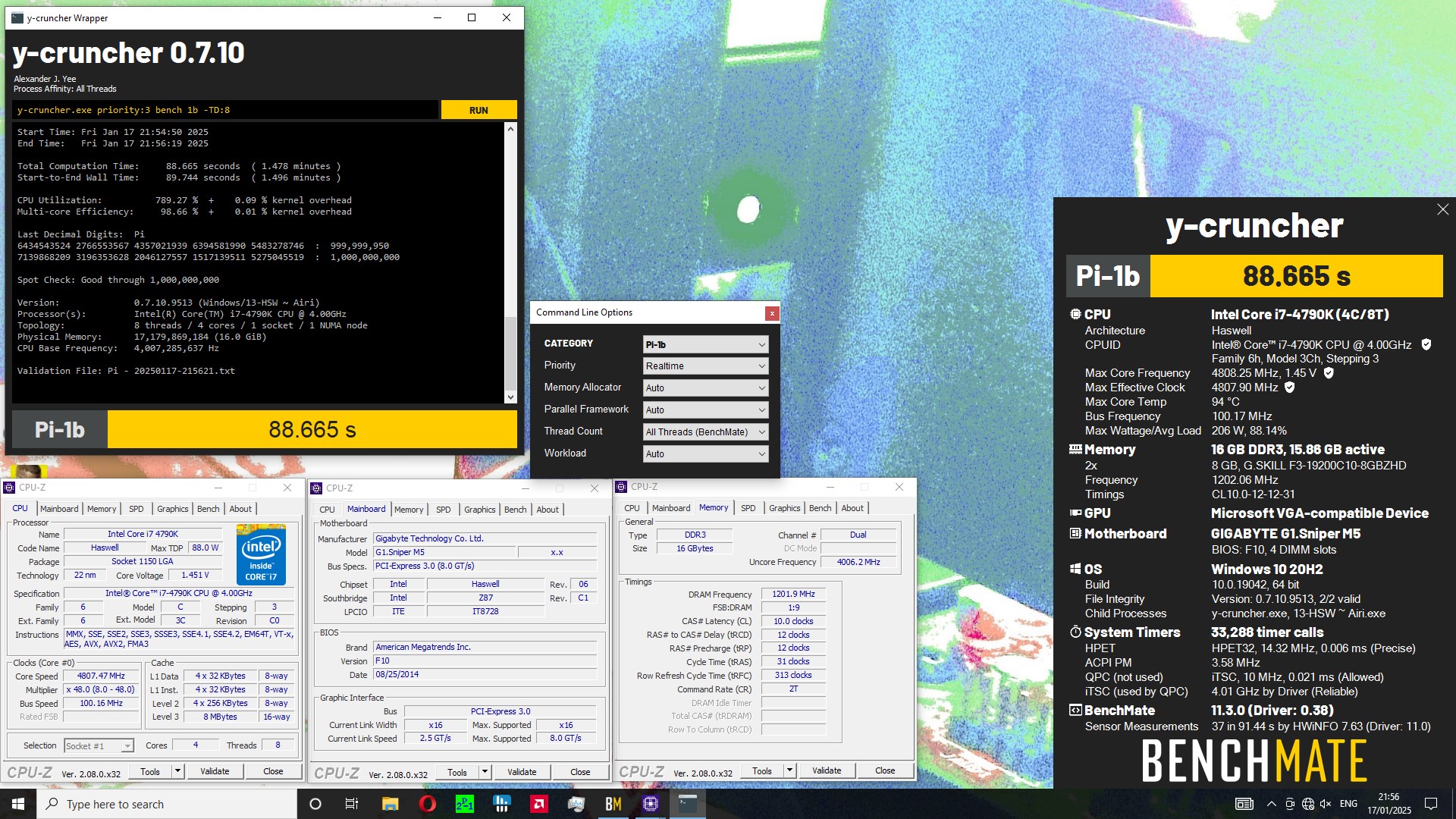Viewport: 1456px width, 819px height.
Task: Click the shield icon beside Max Effective Clock
Action: 1289,388
